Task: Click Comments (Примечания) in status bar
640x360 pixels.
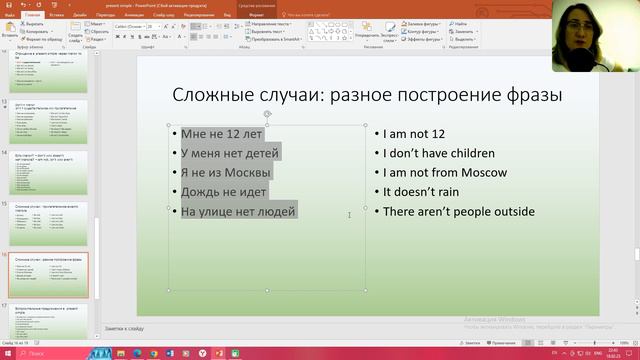Action: pos(501,343)
